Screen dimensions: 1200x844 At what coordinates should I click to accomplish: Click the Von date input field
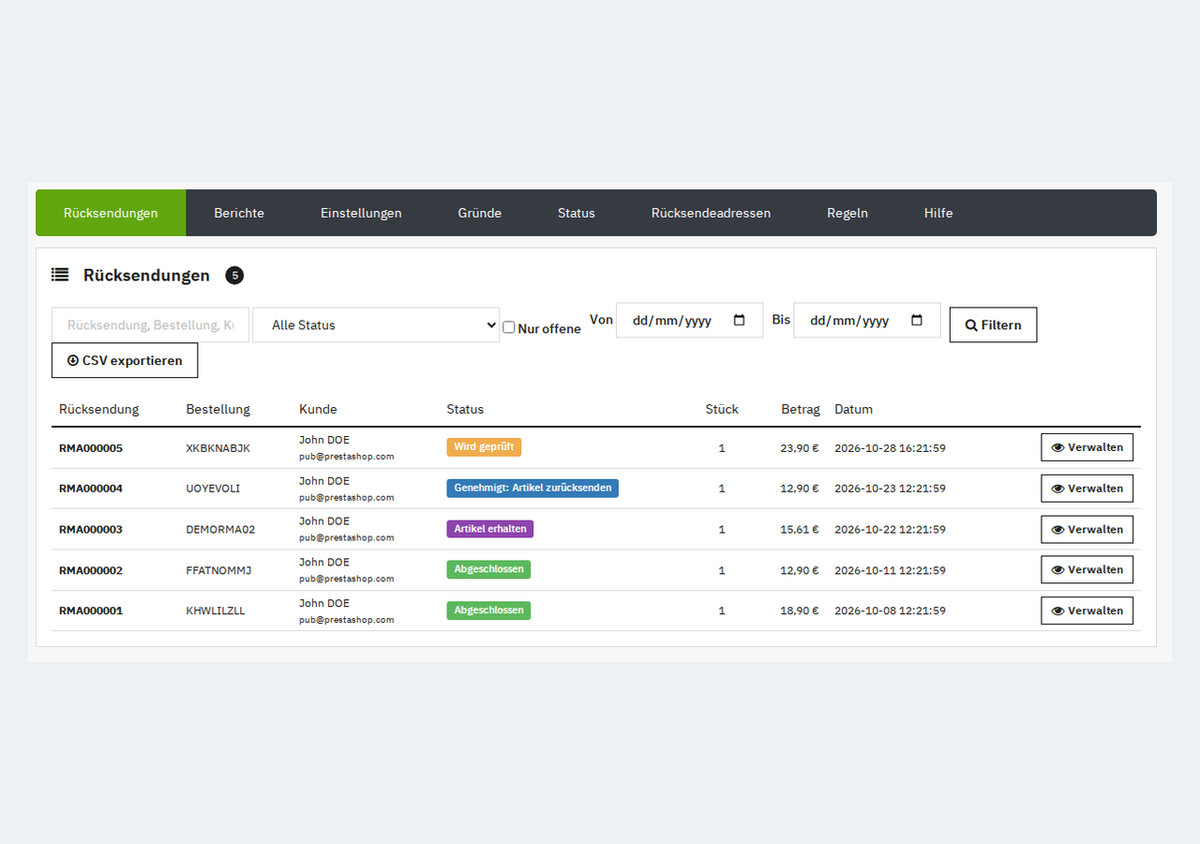(690, 320)
